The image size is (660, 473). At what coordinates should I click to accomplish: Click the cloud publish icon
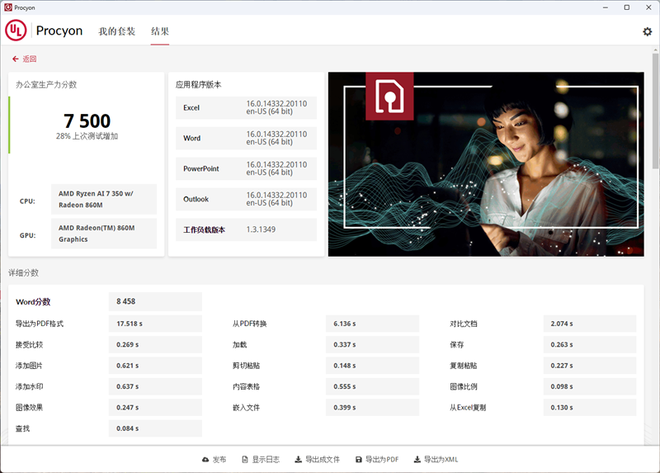pos(205,460)
